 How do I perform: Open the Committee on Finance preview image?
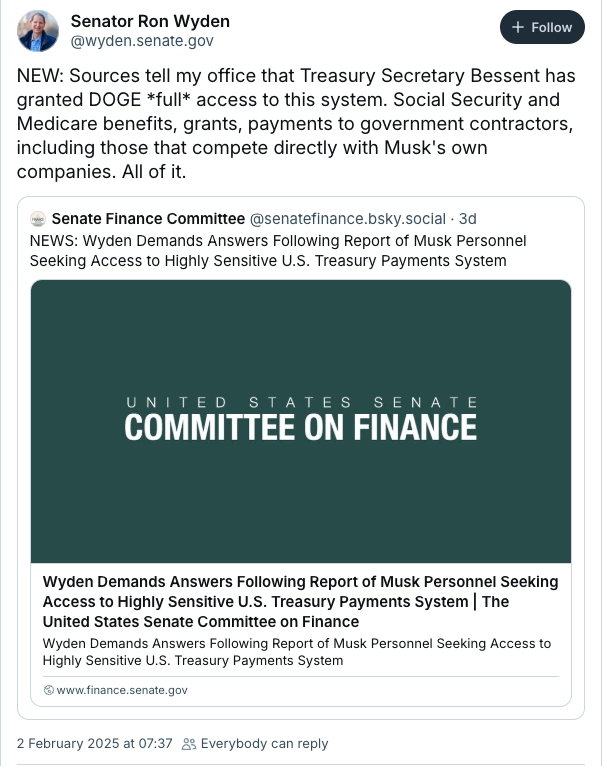pyautogui.click(x=301, y=421)
